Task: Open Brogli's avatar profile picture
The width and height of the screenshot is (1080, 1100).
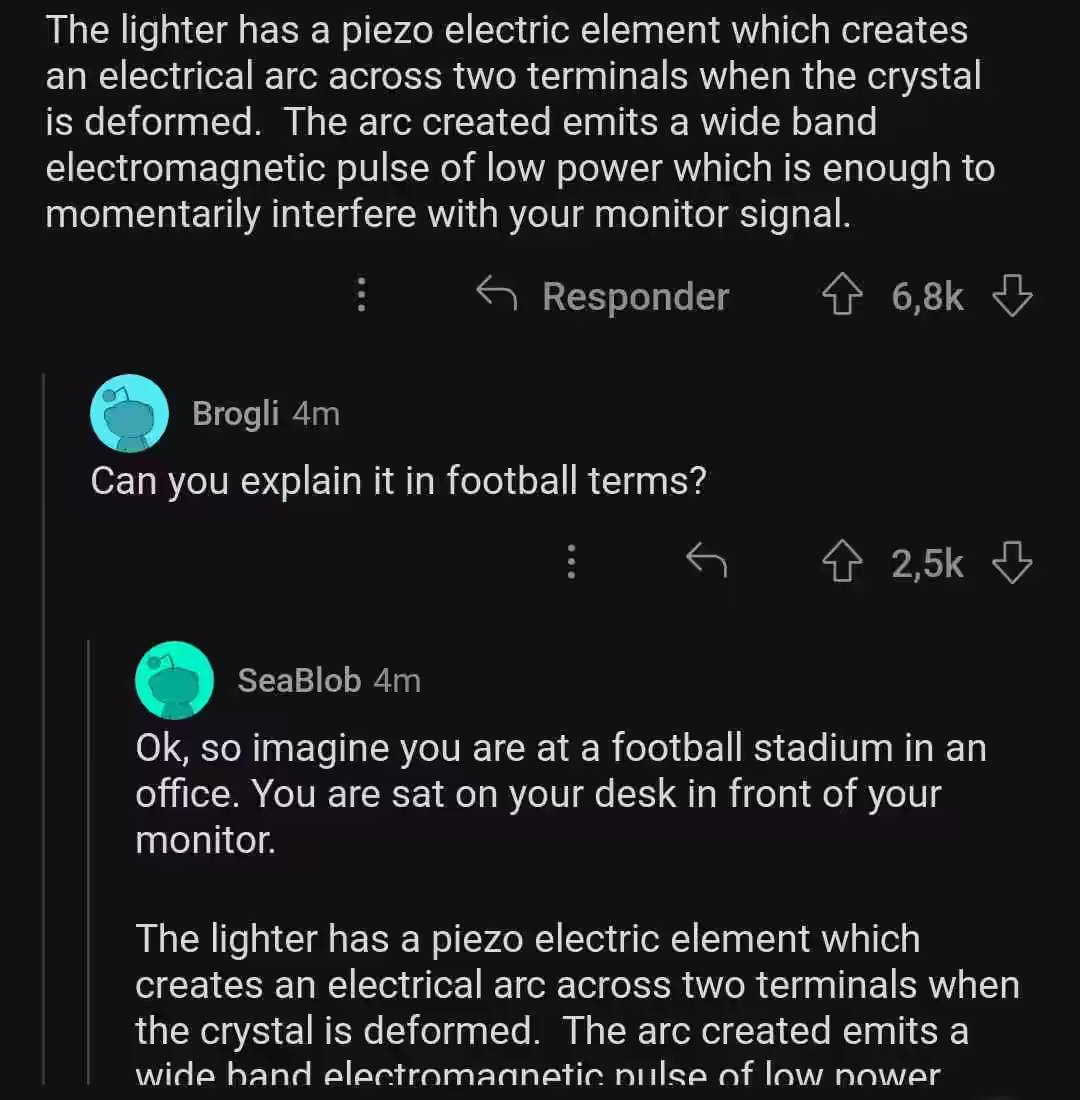Action: pos(129,413)
